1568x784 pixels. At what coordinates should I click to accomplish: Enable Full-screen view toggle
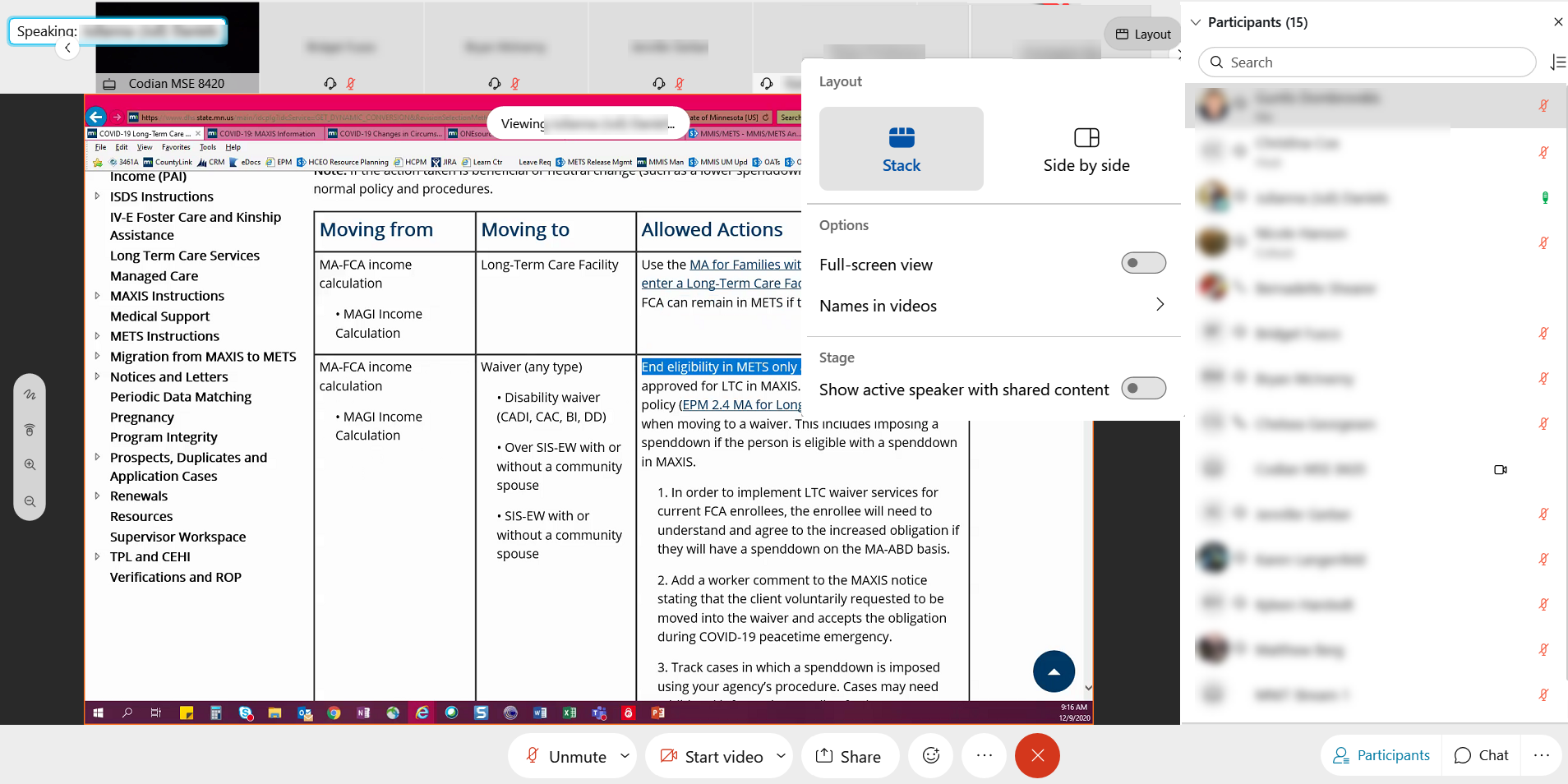pos(1143,263)
